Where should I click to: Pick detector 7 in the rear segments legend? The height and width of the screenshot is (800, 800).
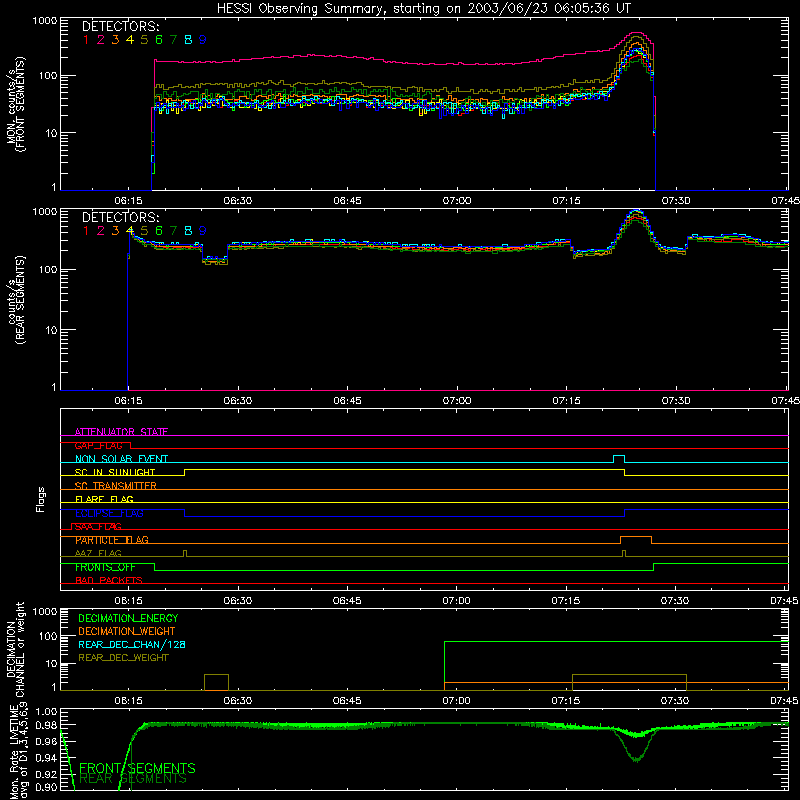[x=173, y=231]
